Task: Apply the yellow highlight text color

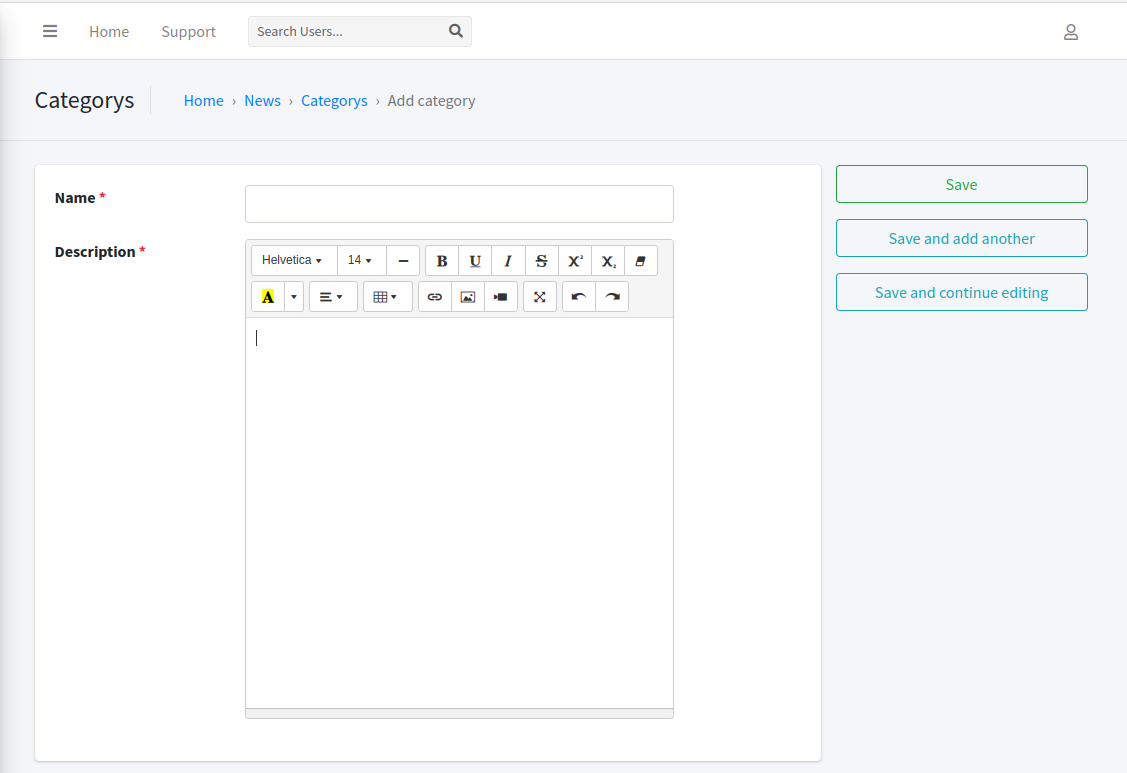Action: (268, 297)
